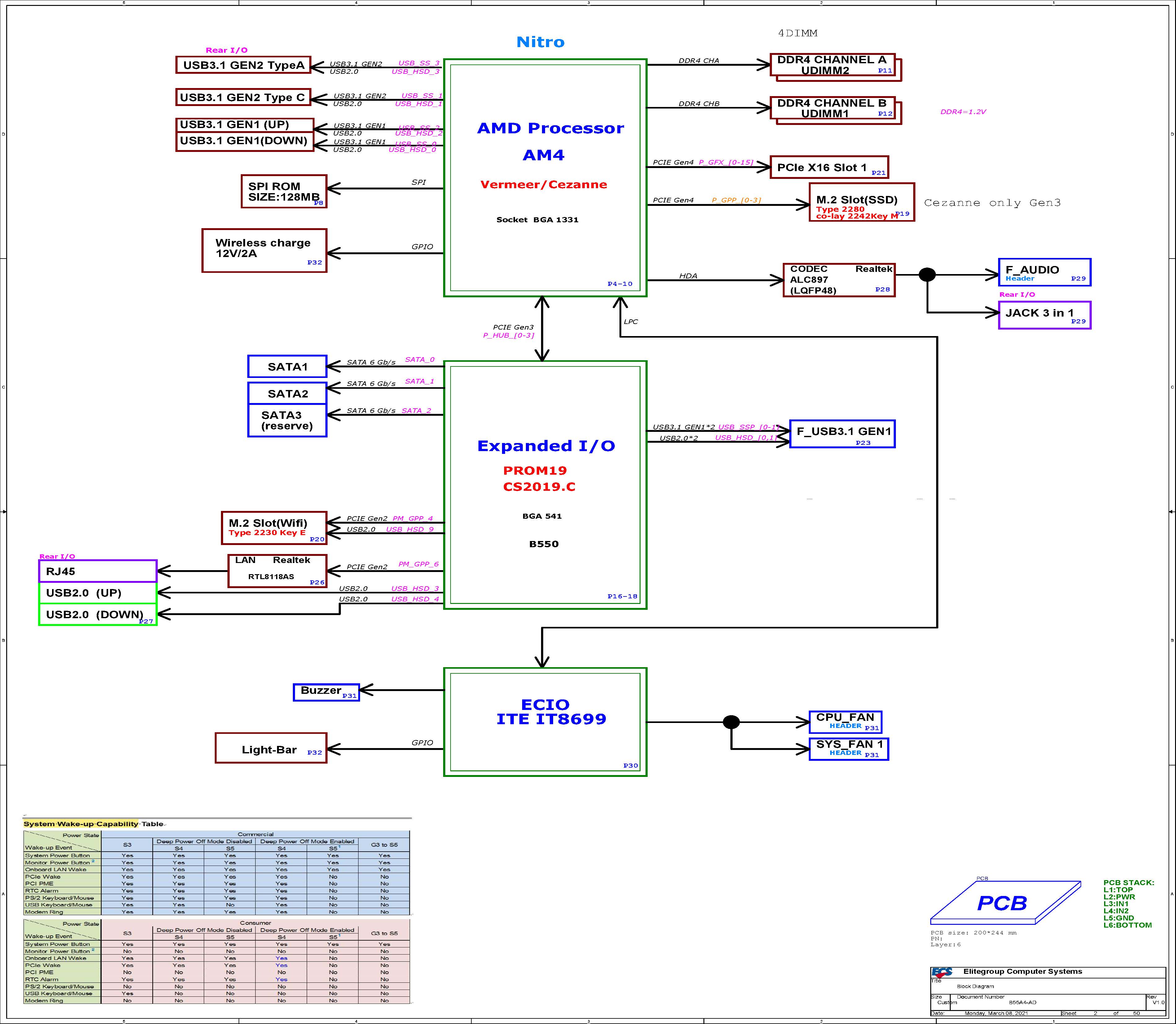Click the USB3.1 GEN2 Type C box
The width and height of the screenshot is (1176, 1024).
(243, 97)
